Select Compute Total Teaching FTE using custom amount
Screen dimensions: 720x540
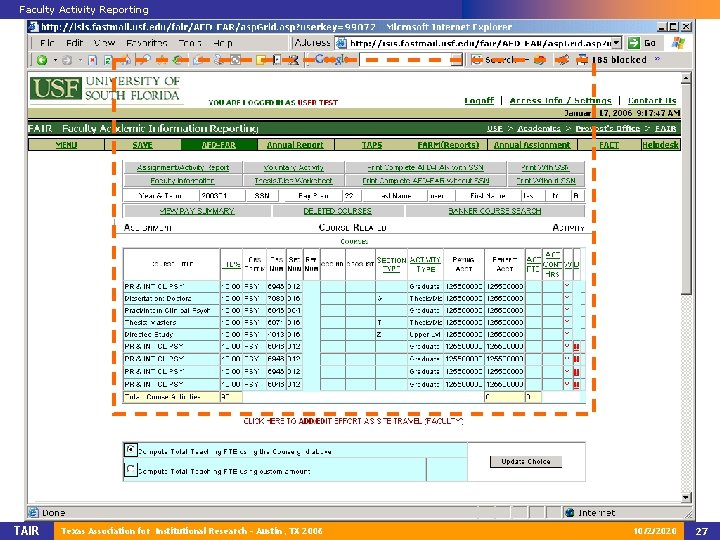130,470
